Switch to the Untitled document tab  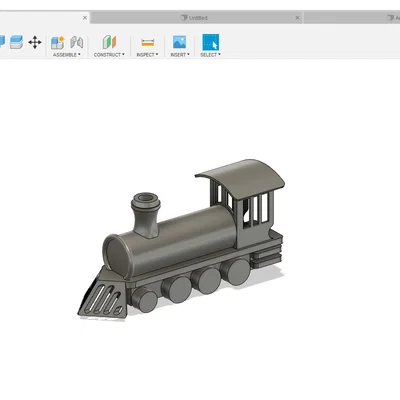tap(197, 18)
